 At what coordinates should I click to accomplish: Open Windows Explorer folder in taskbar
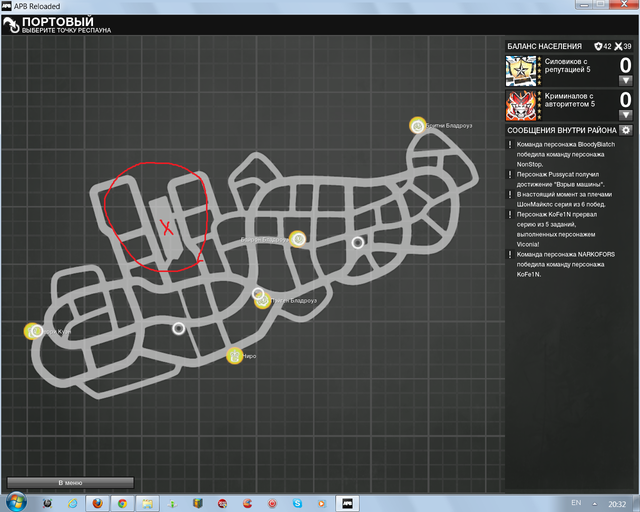point(147,503)
